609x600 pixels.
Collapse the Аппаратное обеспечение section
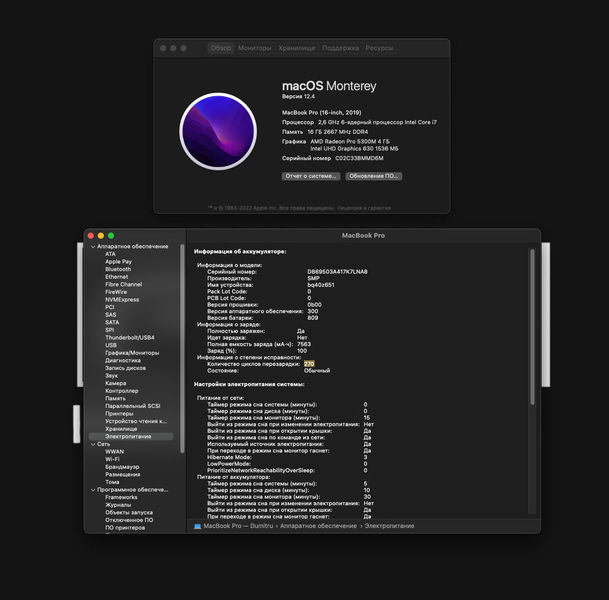(x=93, y=247)
